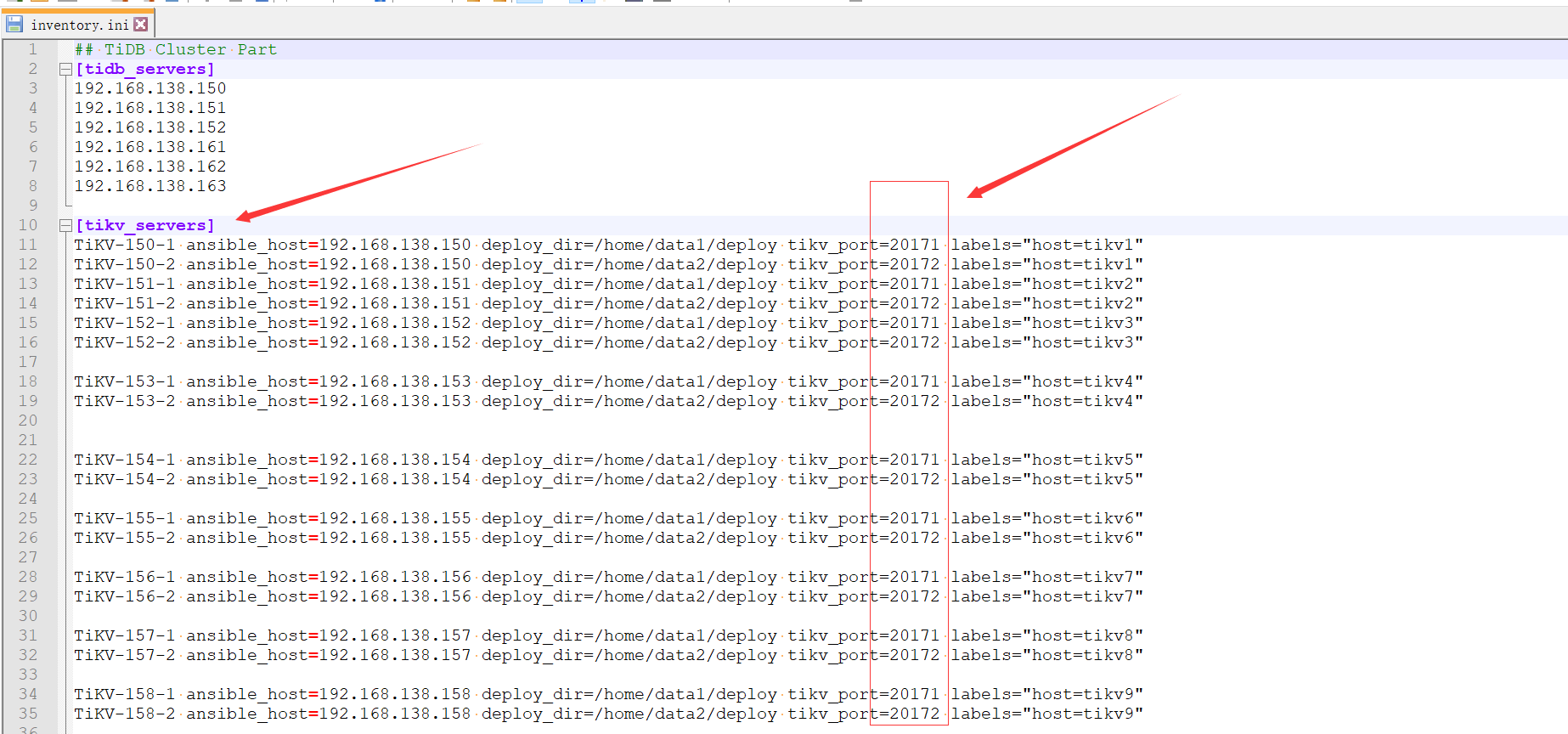Viewport: 1568px width, 734px height.
Task: Click deploy_dir=/home/data1/deploy on the TiKV-155-1 row
Action: click(x=629, y=518)
